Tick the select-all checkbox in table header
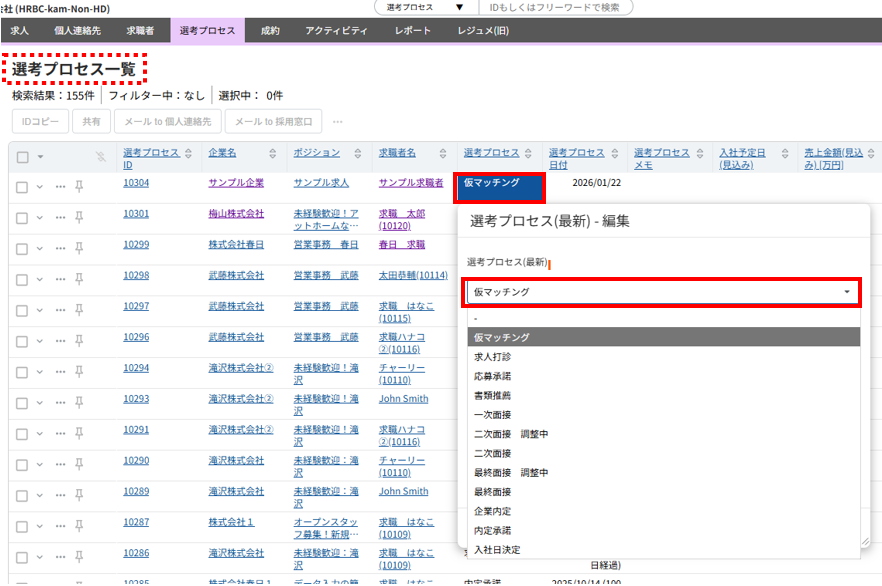Screen dimensions: 882x586 point(23,157)
